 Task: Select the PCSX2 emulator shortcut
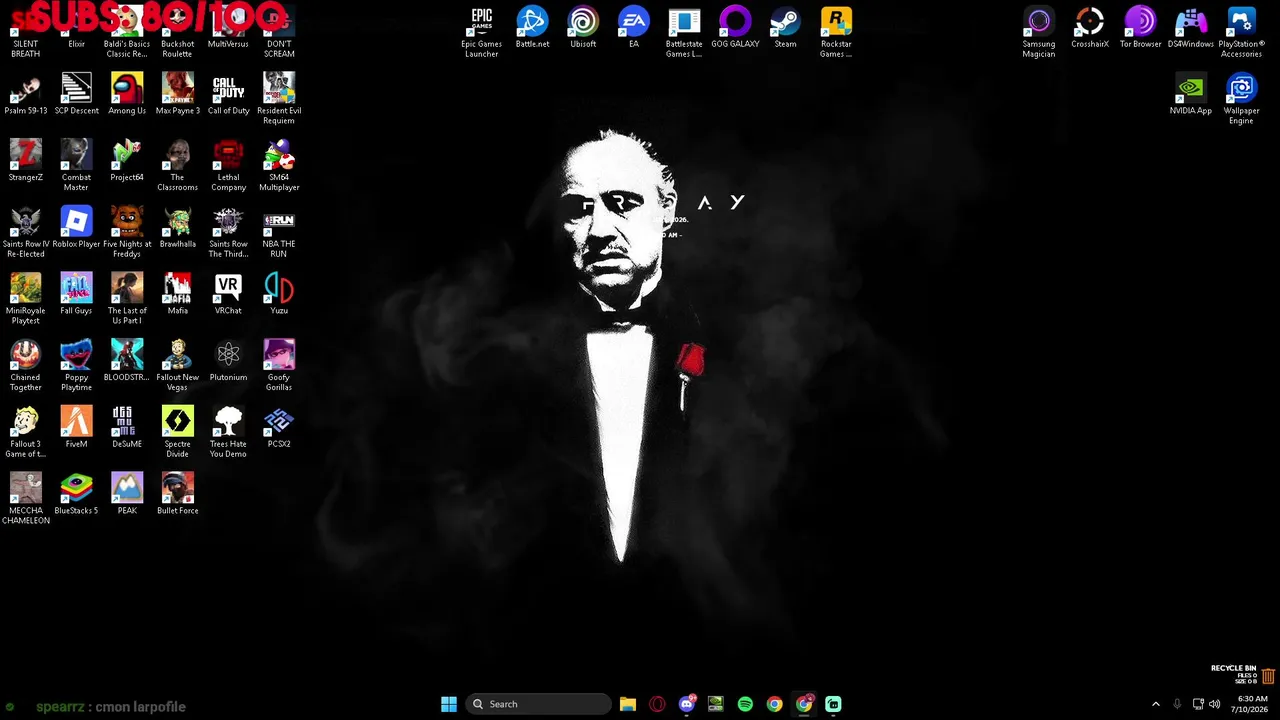coord(279,428)
